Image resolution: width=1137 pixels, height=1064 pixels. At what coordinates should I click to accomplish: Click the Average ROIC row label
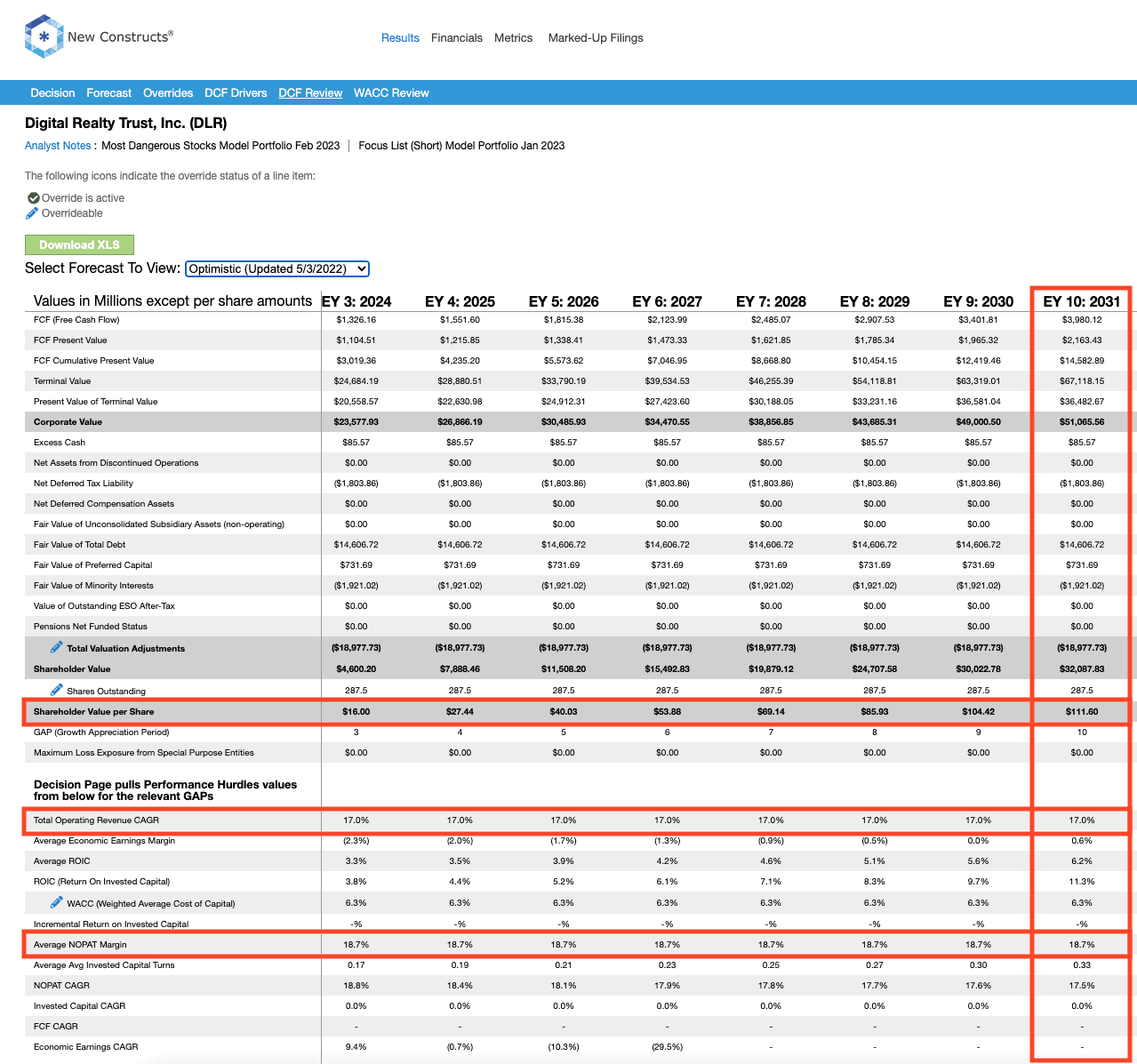click(62, 861)
